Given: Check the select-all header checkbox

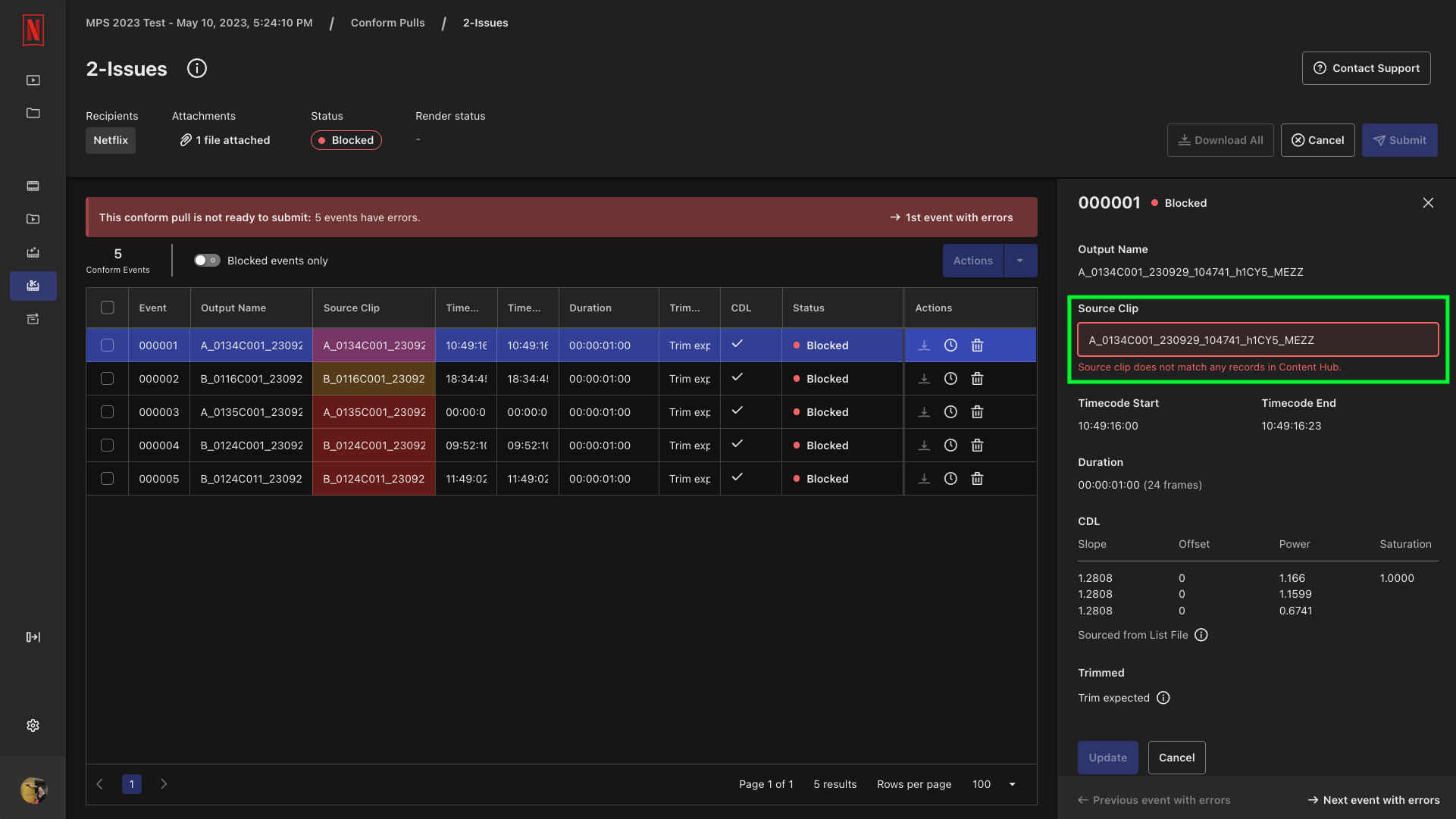Looking at the screenshot, I should point(108,308).
